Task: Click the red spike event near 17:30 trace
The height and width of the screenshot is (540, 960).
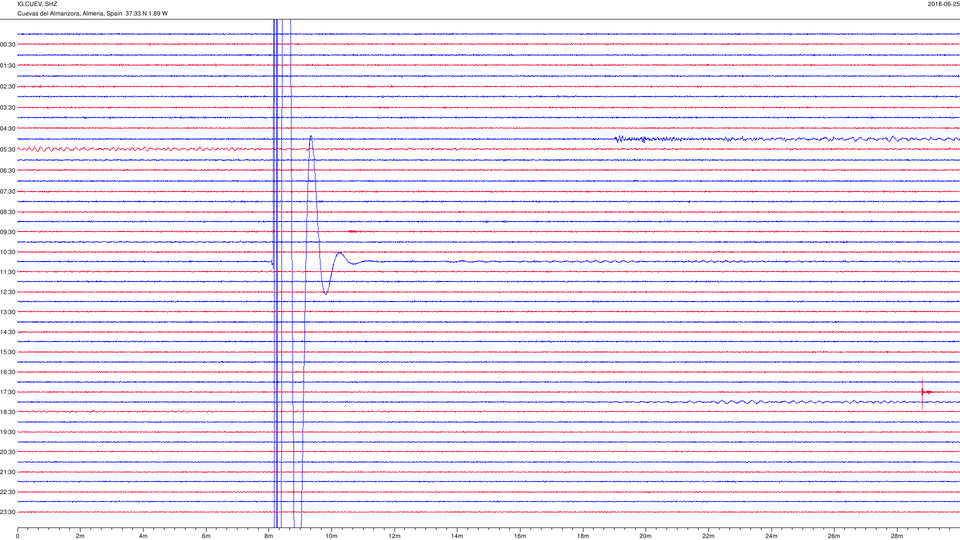Action: (923, 392)
